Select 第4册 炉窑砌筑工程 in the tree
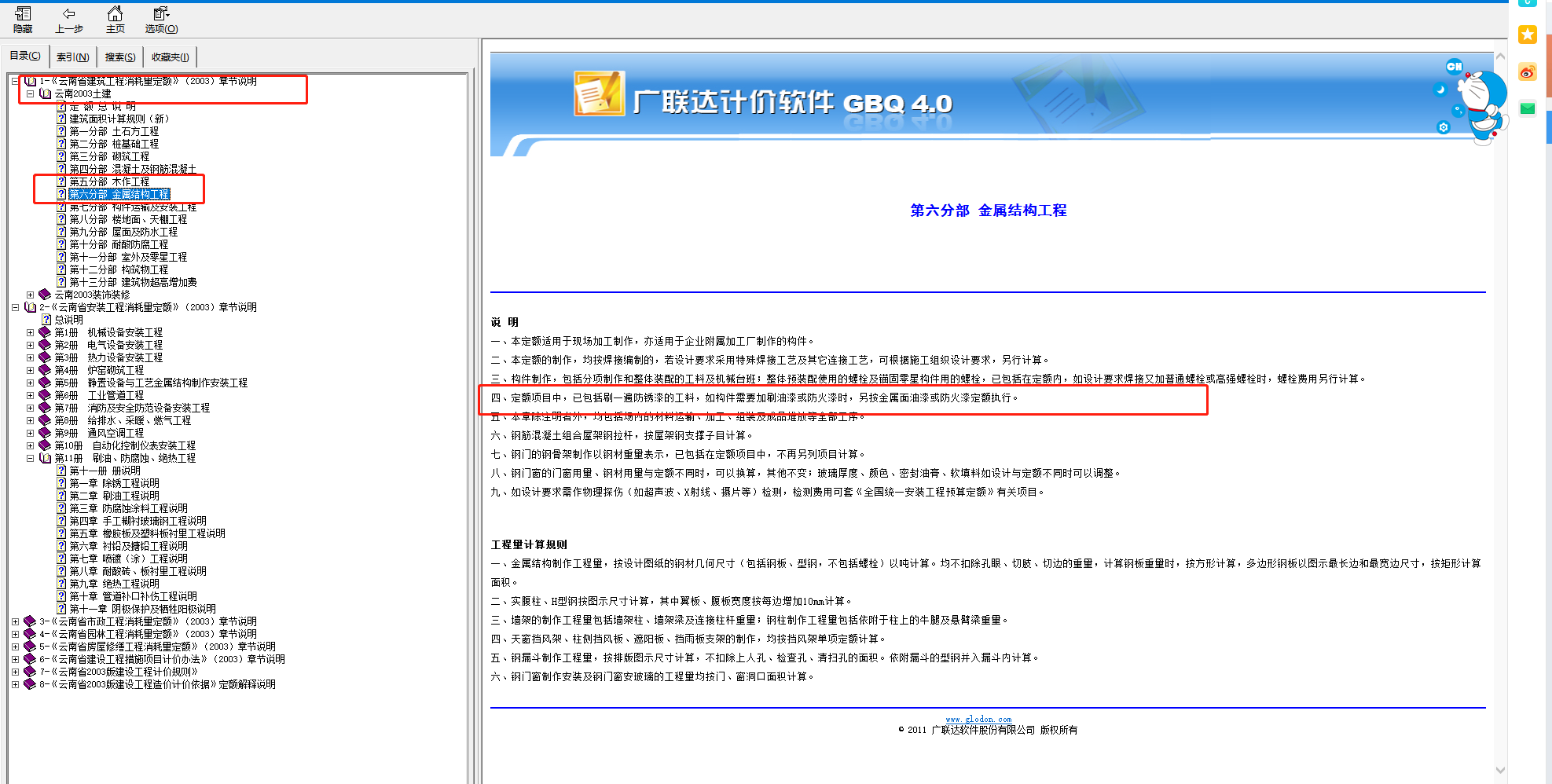The height and width of the screenshot is (784, 1552). 99,370
